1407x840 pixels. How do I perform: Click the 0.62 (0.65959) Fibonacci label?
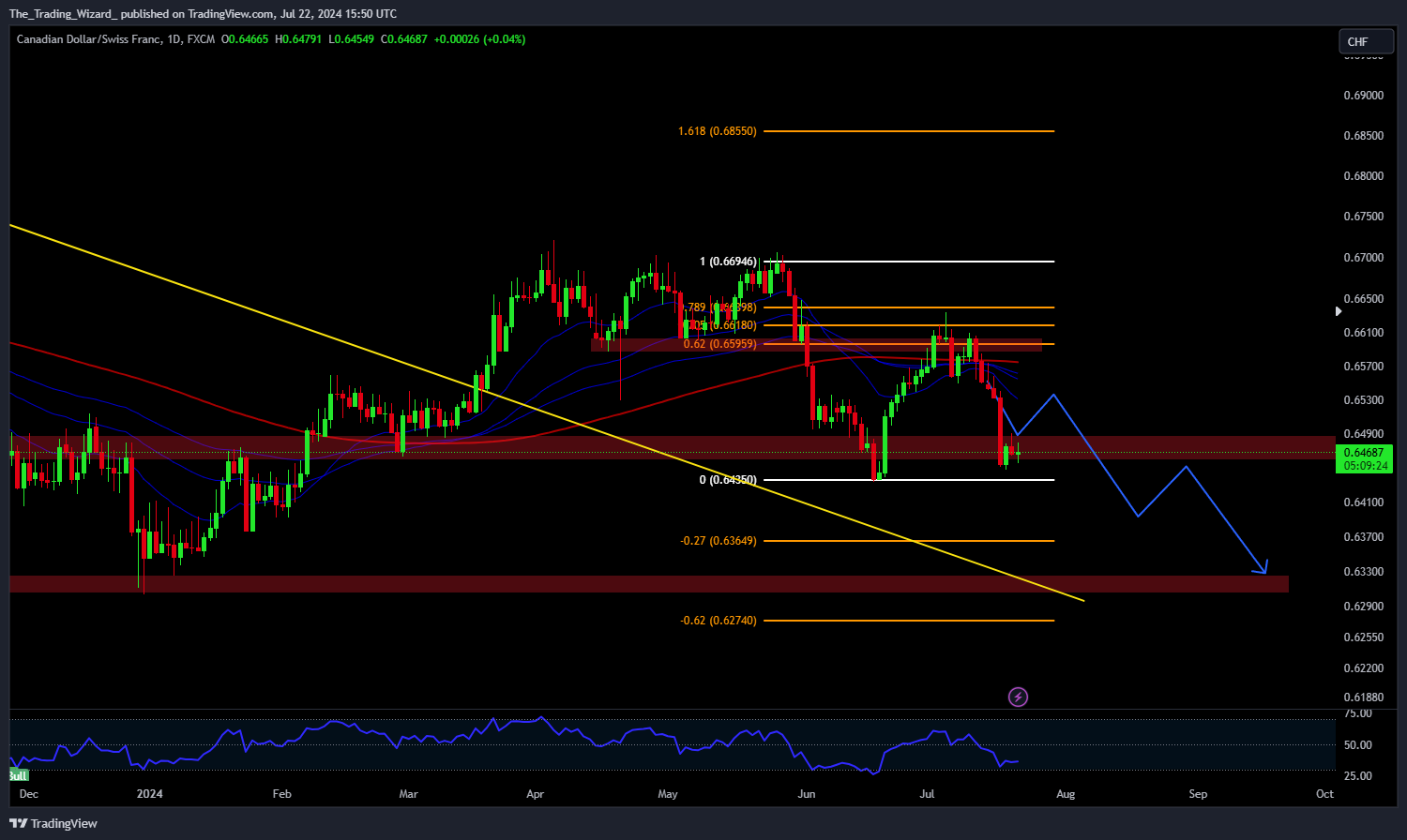coord(719,344)
